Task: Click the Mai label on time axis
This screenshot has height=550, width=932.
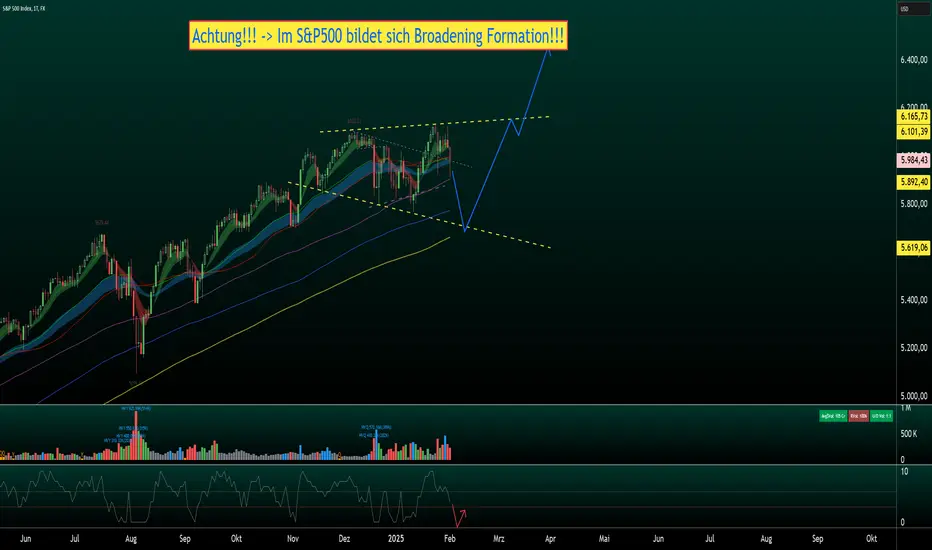Action: 604,539
